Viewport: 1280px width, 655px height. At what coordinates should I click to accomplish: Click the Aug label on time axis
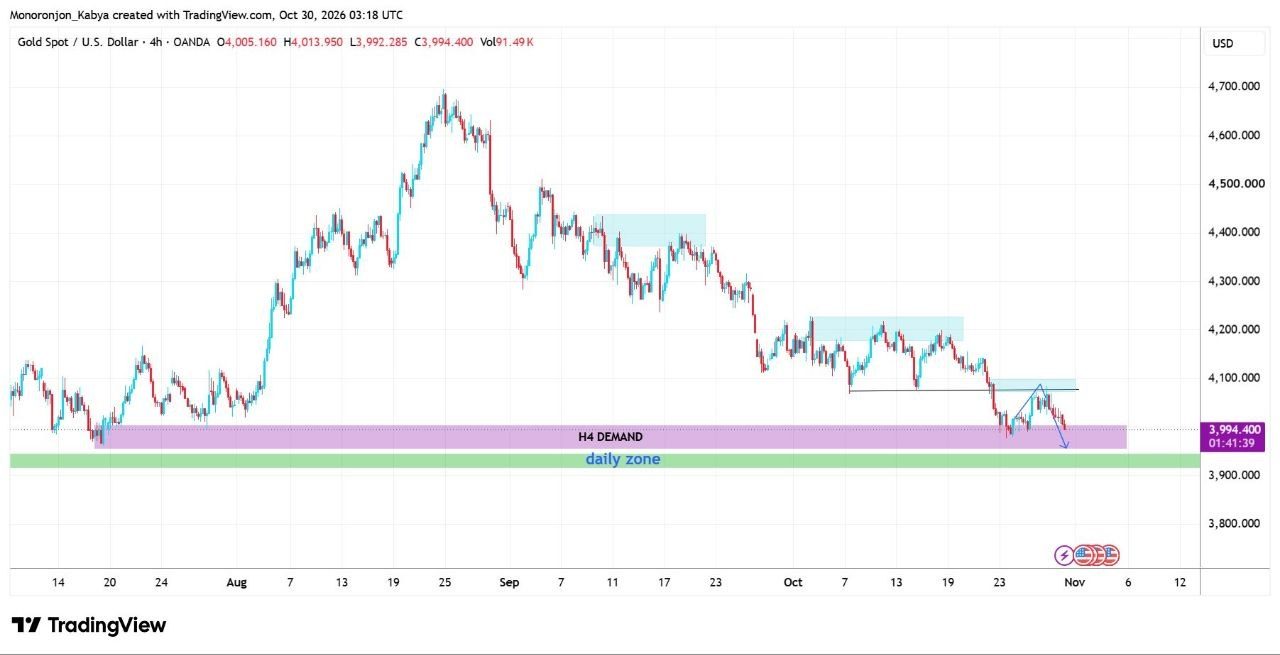point(236,582)
